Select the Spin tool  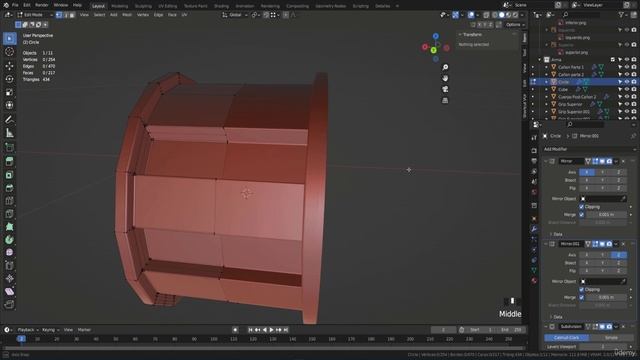point(9,240)
